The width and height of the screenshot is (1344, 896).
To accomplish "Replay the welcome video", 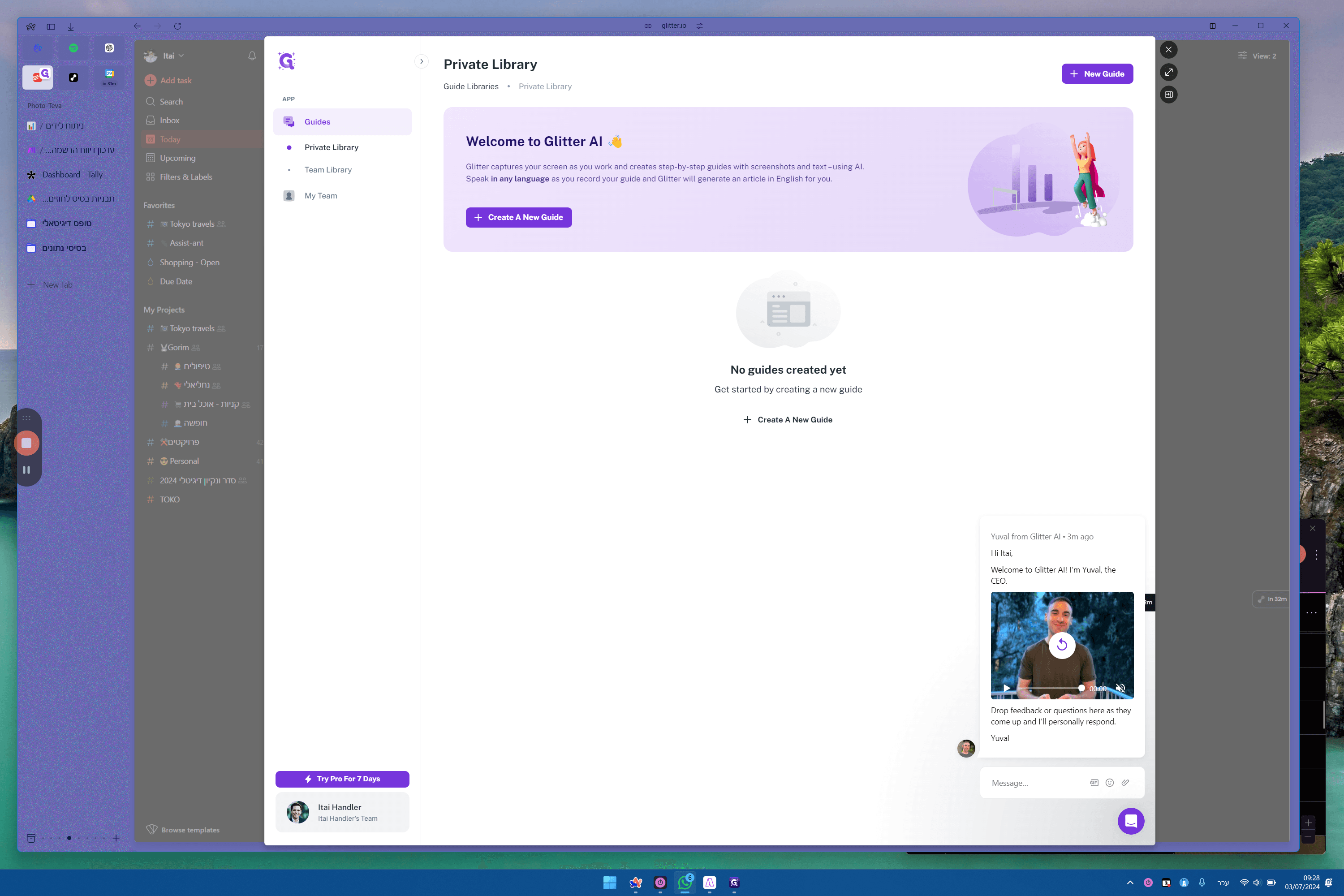I will 1062,645.
